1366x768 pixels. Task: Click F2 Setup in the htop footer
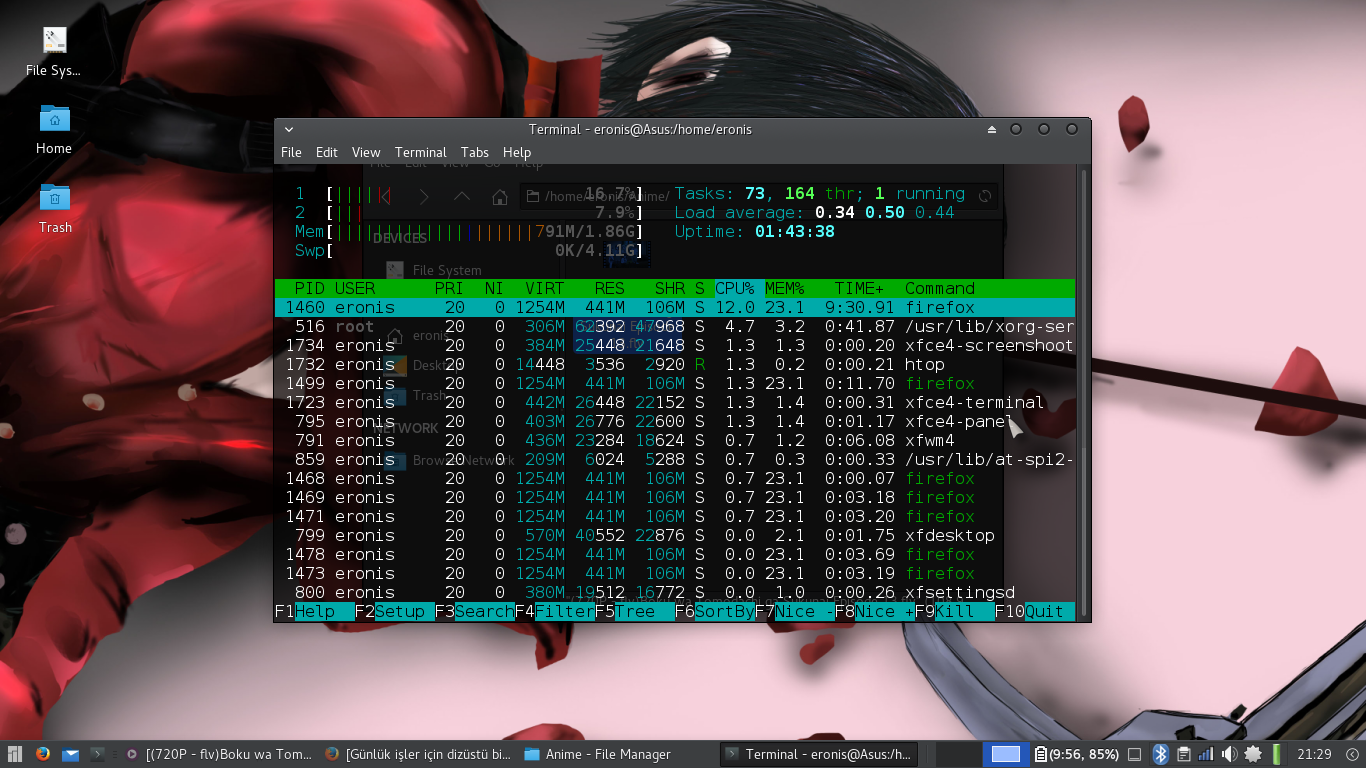(x=395, y=611)
